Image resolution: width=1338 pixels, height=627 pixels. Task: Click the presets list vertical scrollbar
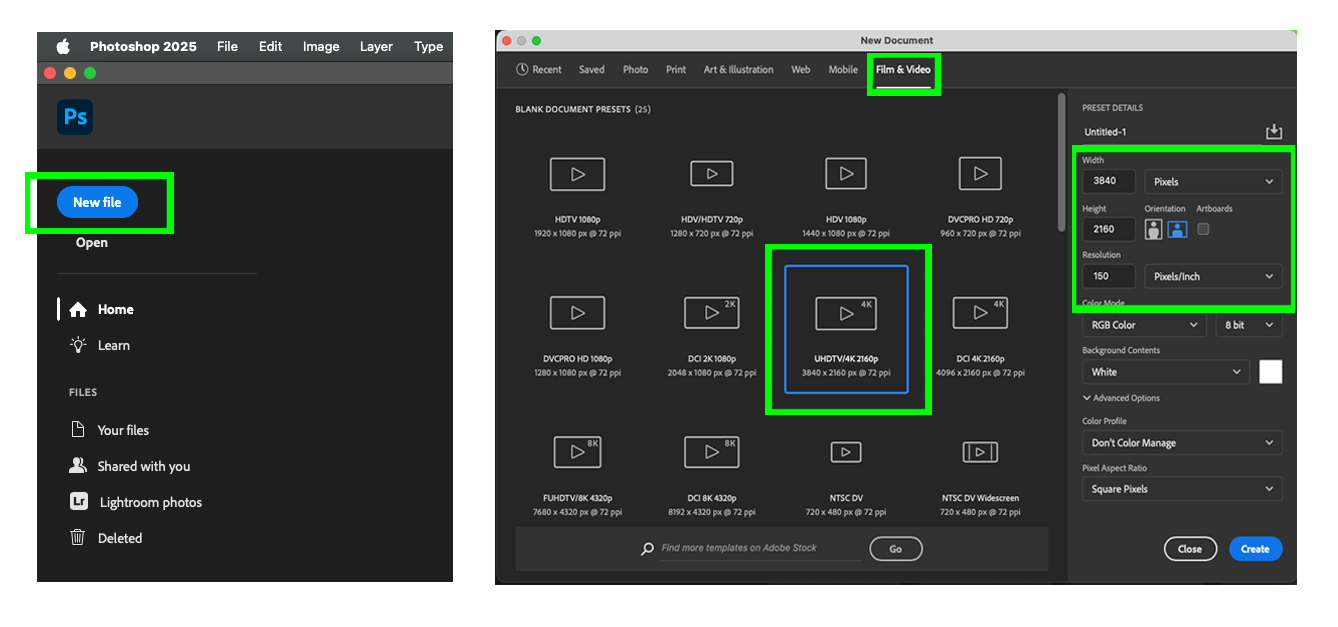(x=1061, y=160)
